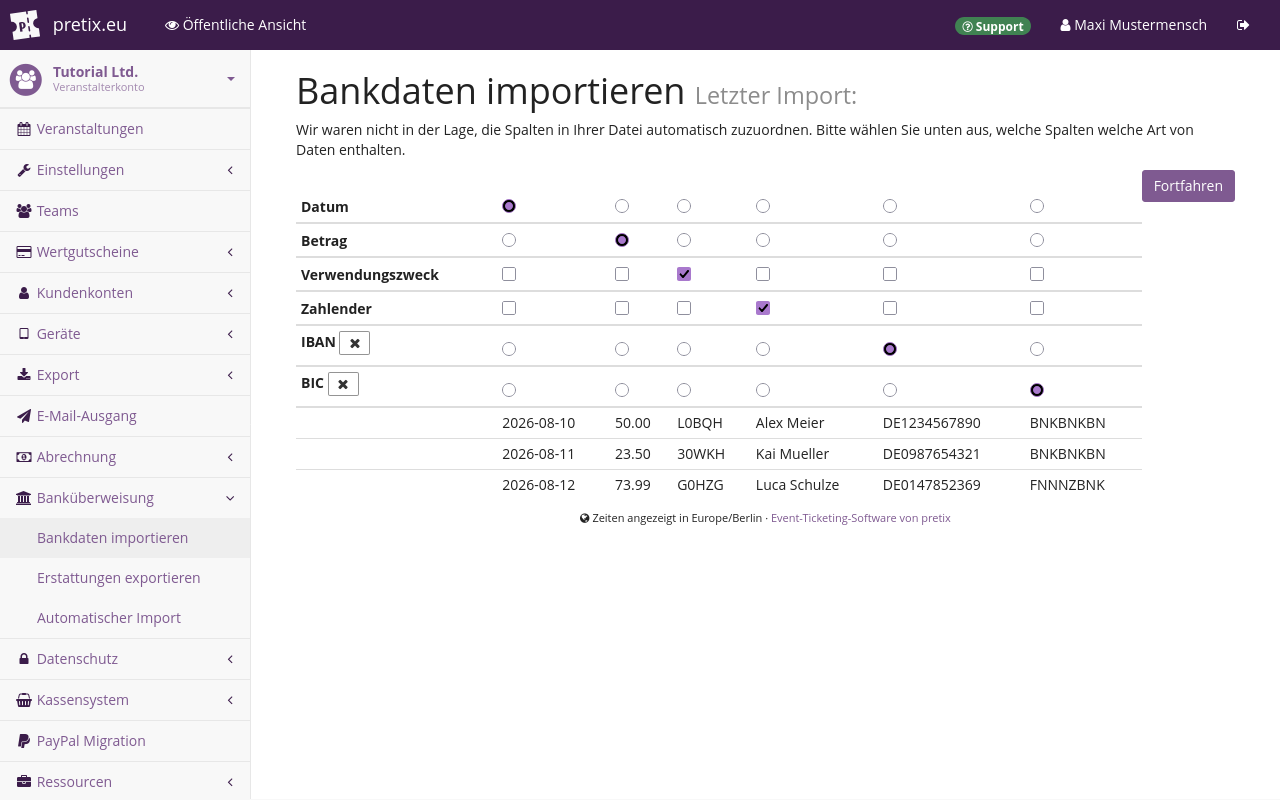Clear the IBAN selection with the X button
1280x800 pixels.
tap(355, 343)
